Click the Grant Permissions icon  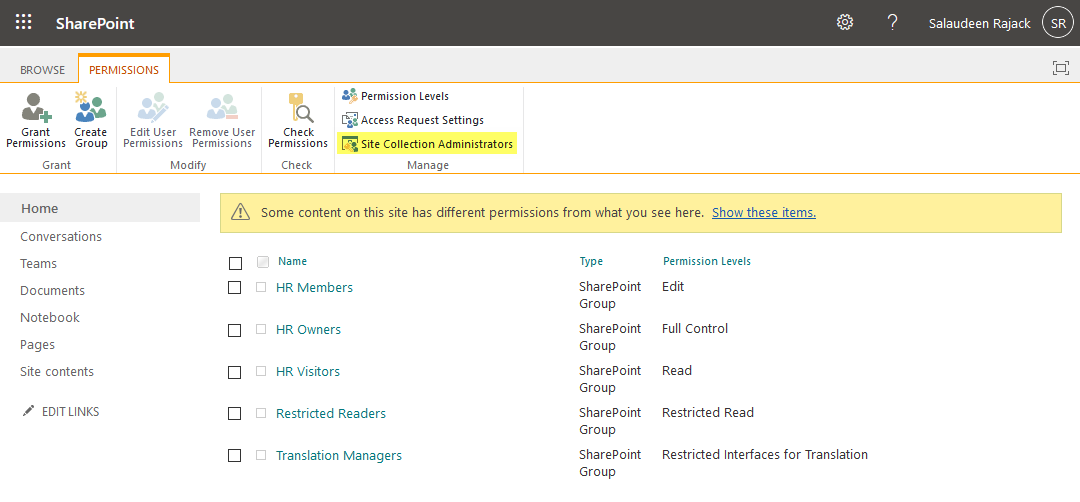37,108
